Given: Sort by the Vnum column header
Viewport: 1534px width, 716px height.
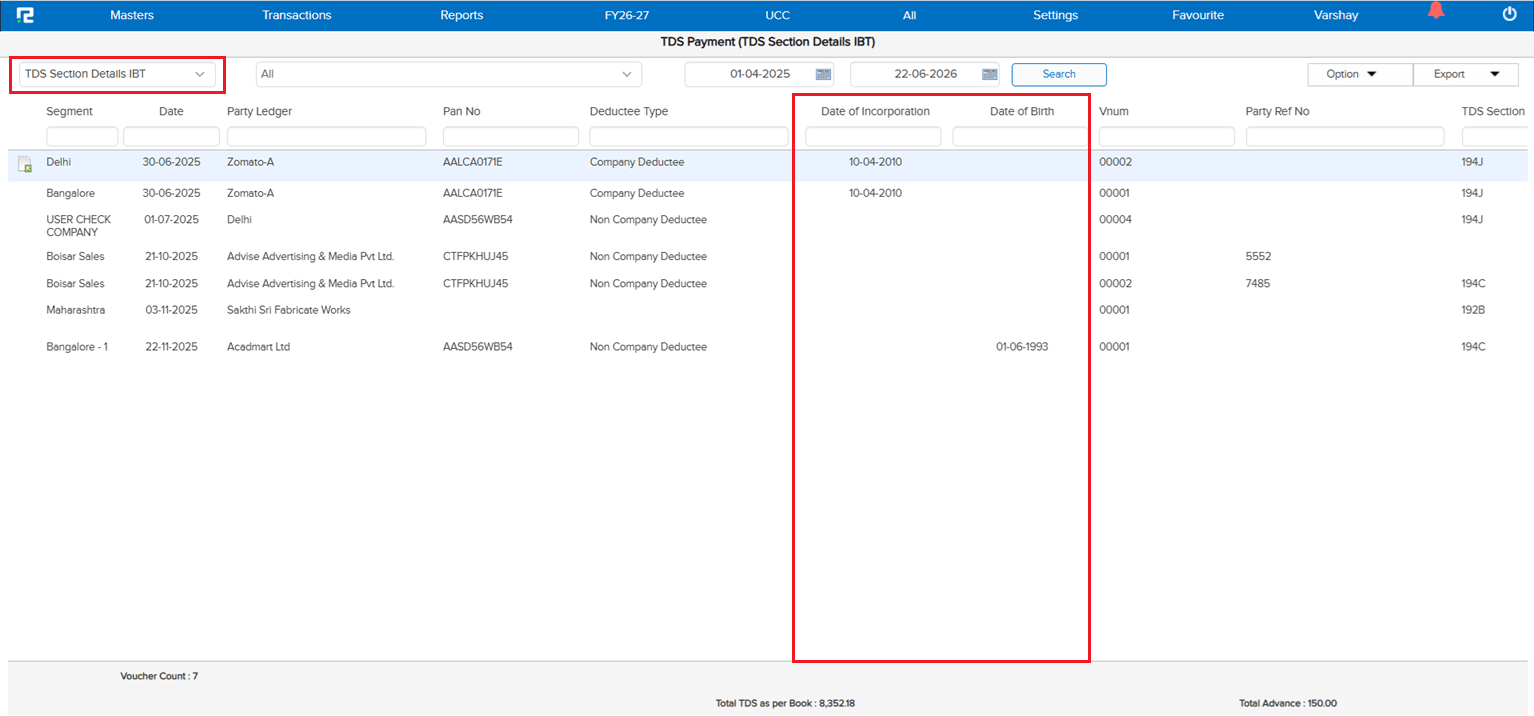Looking at the screenshot, I should (x=1114, y=112).
